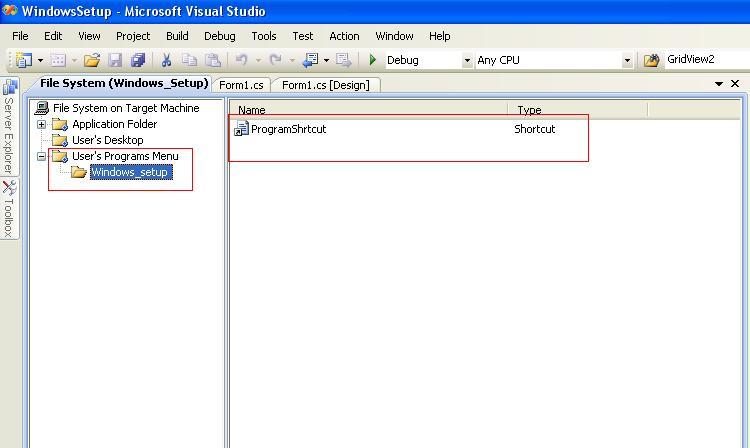Select File System on Target Machine node
This screenshot has width=750, height=448.
[126, 108]
